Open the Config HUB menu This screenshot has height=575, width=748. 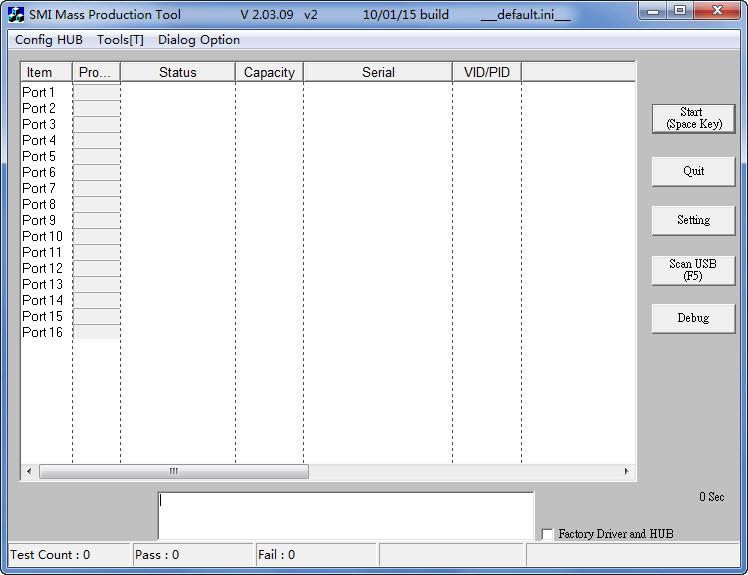coord(49,40)
